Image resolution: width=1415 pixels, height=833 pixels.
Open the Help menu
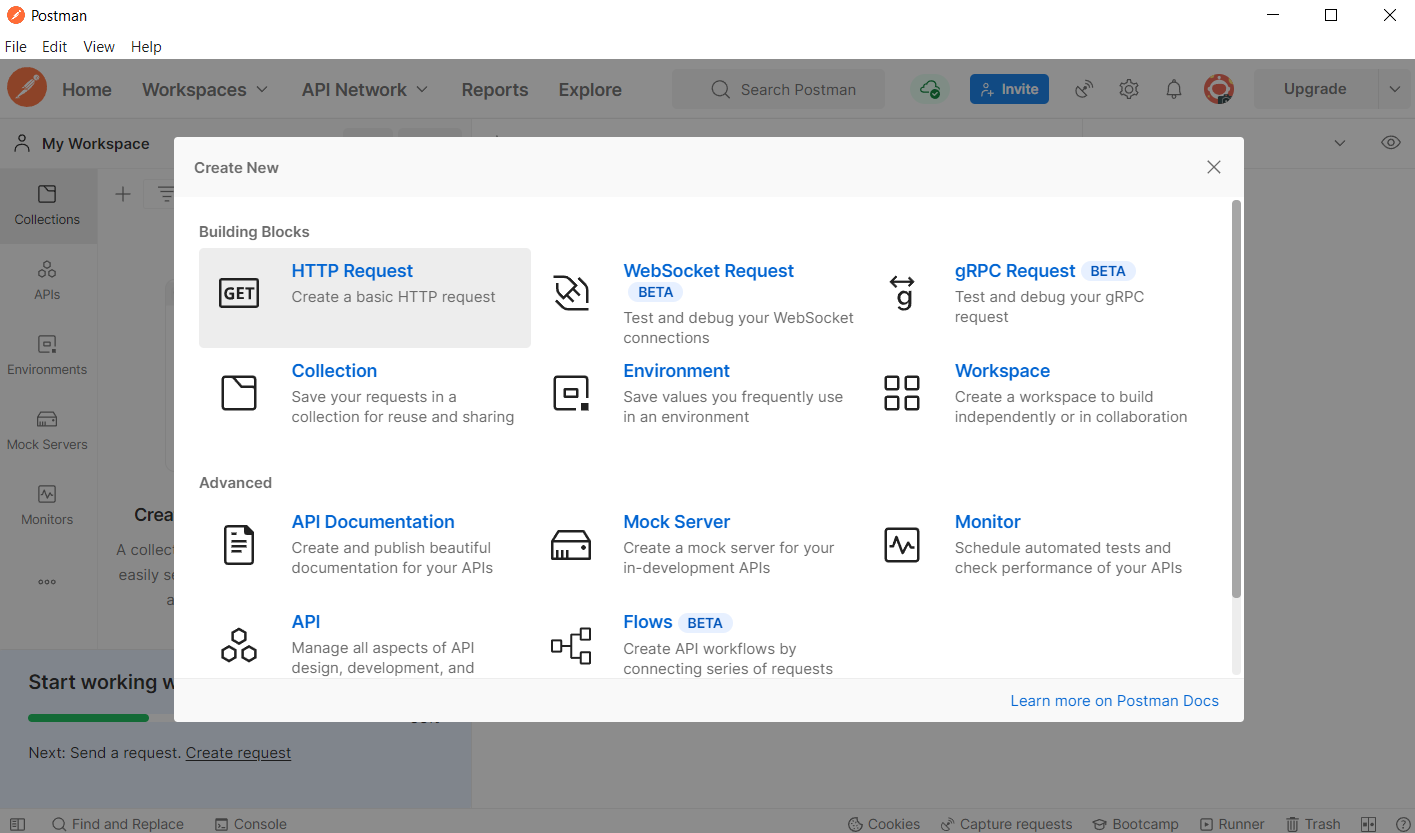point(146,47)
